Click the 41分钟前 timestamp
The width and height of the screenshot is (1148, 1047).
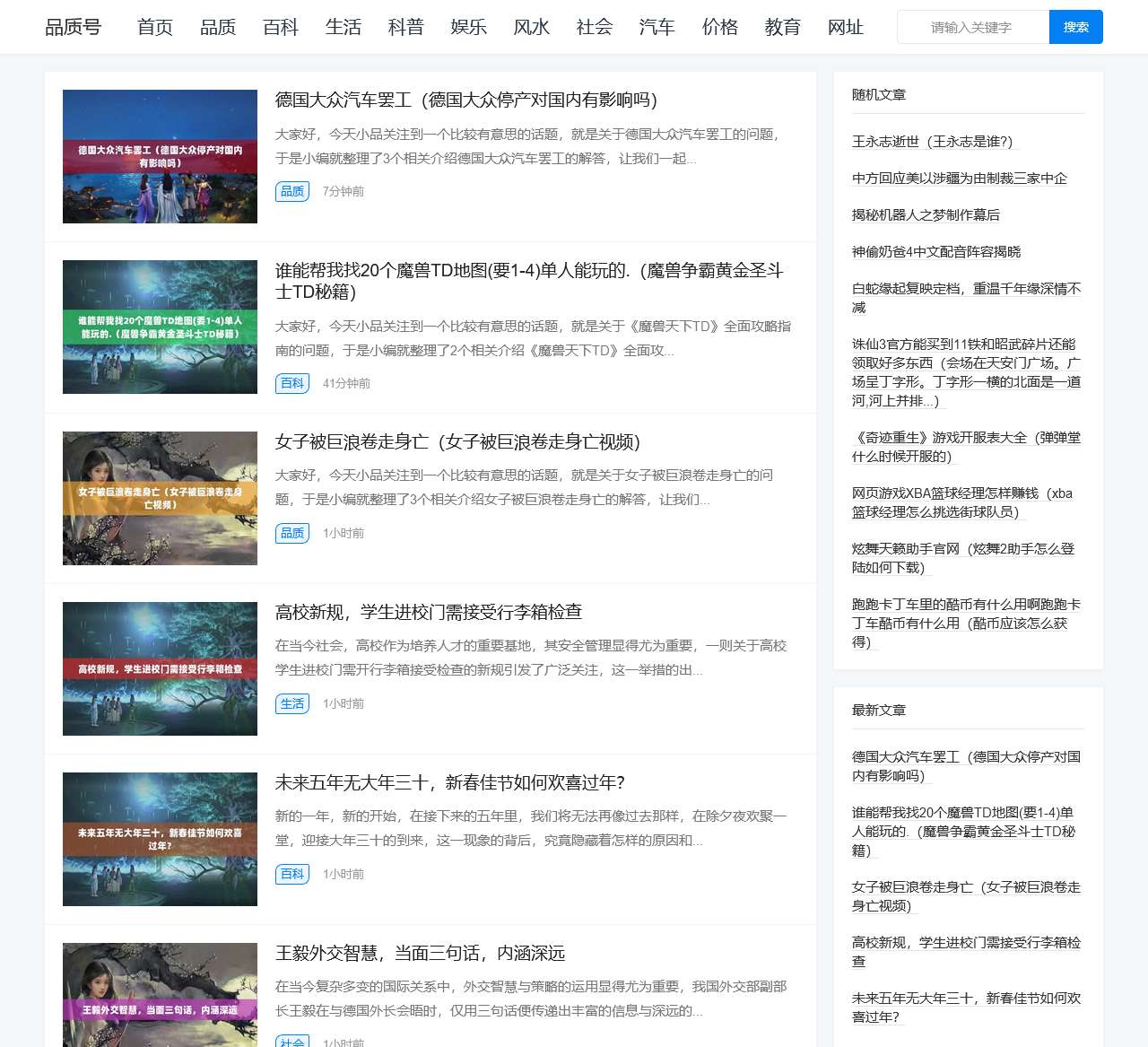pos(346,383)
